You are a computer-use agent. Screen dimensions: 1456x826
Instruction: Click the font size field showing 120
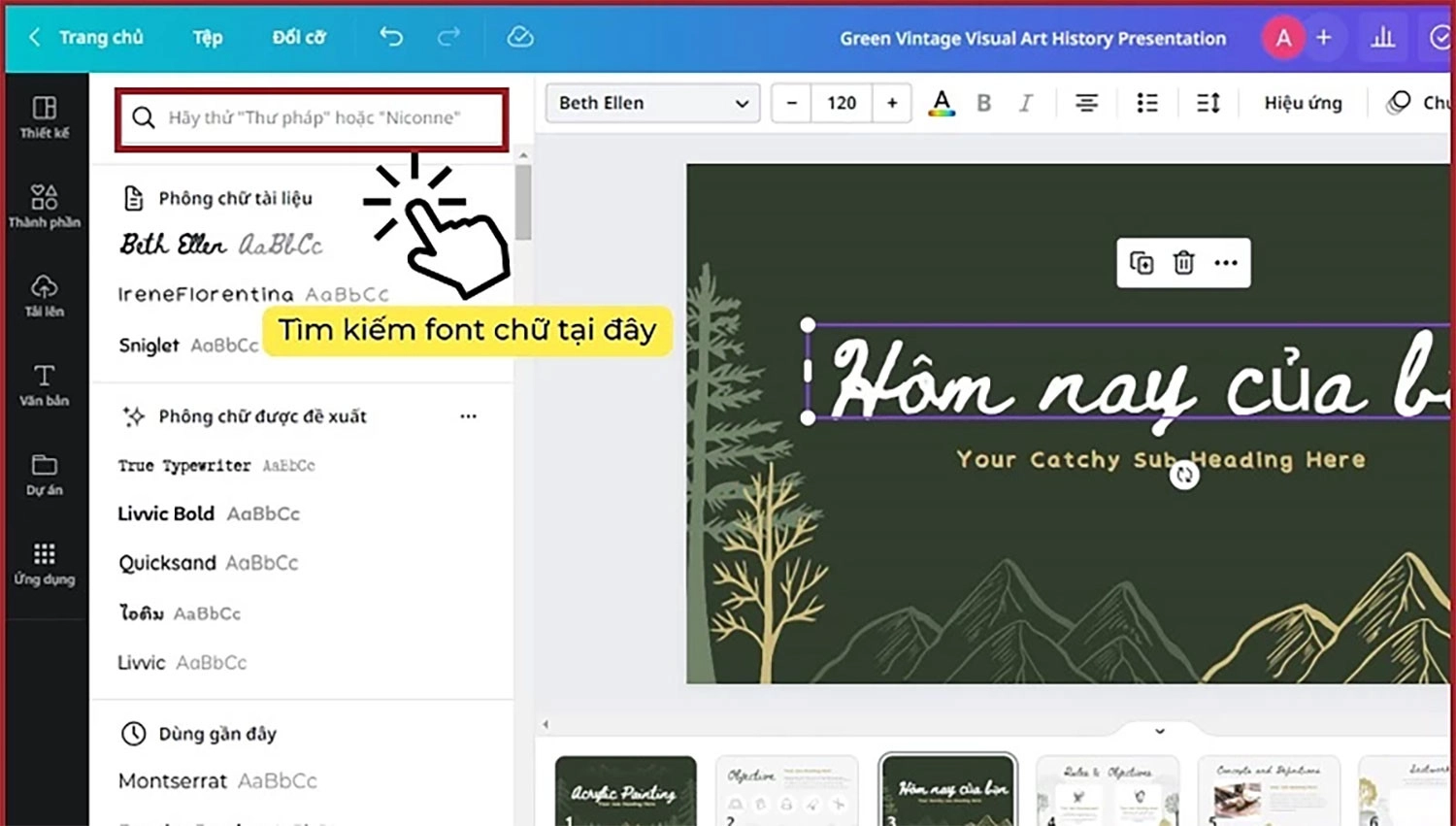[842, 103]
